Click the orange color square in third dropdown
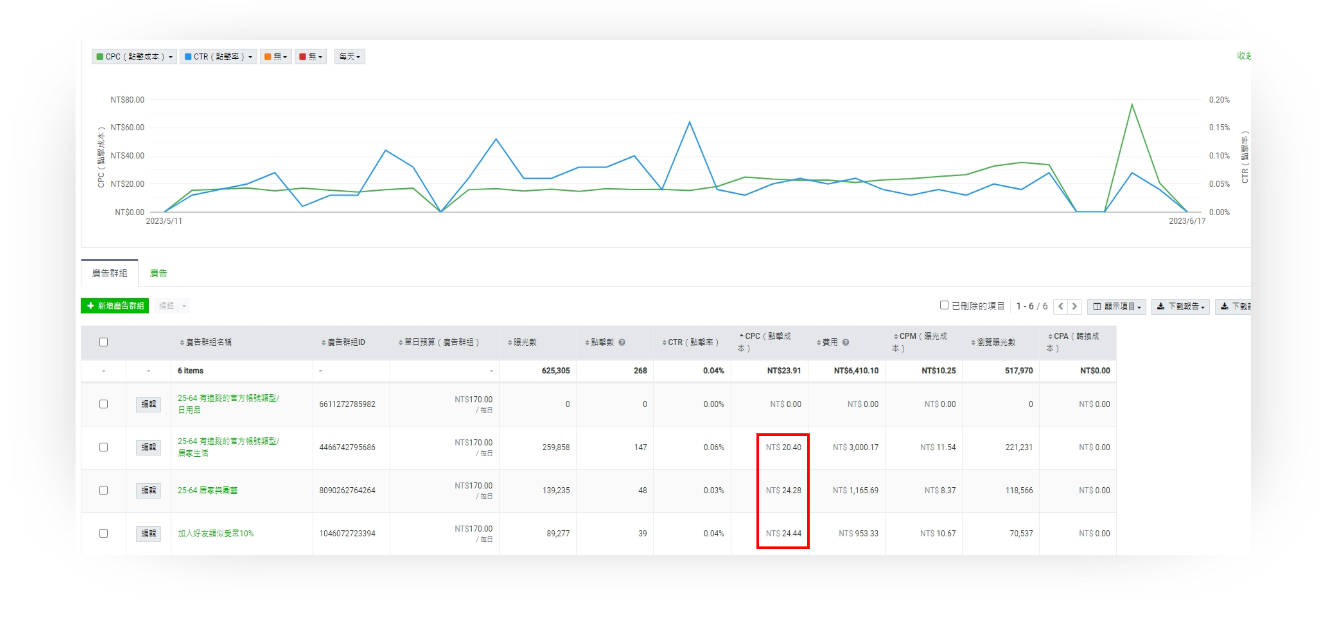The height and width of the screenshot is (619, 1324). (268, 57)
